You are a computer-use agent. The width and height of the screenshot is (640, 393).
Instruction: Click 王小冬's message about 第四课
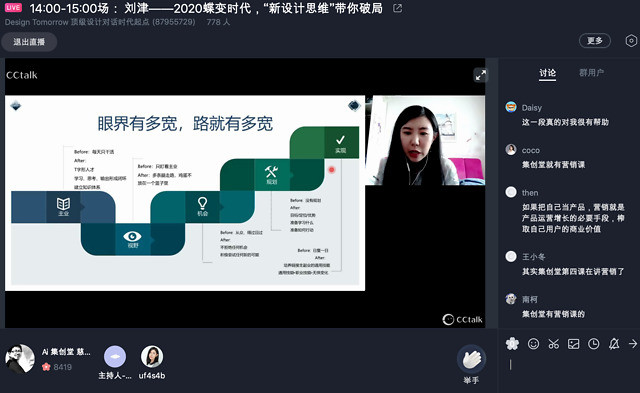[573, 271]
